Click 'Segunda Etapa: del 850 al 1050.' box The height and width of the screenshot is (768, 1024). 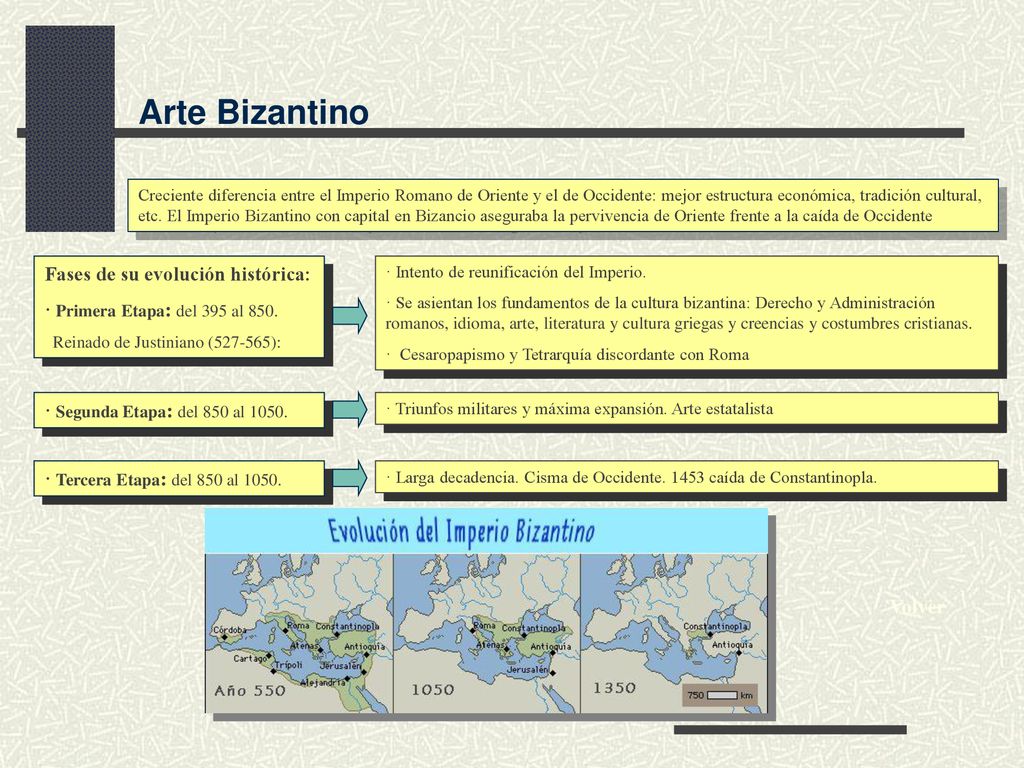click(179, 411)
